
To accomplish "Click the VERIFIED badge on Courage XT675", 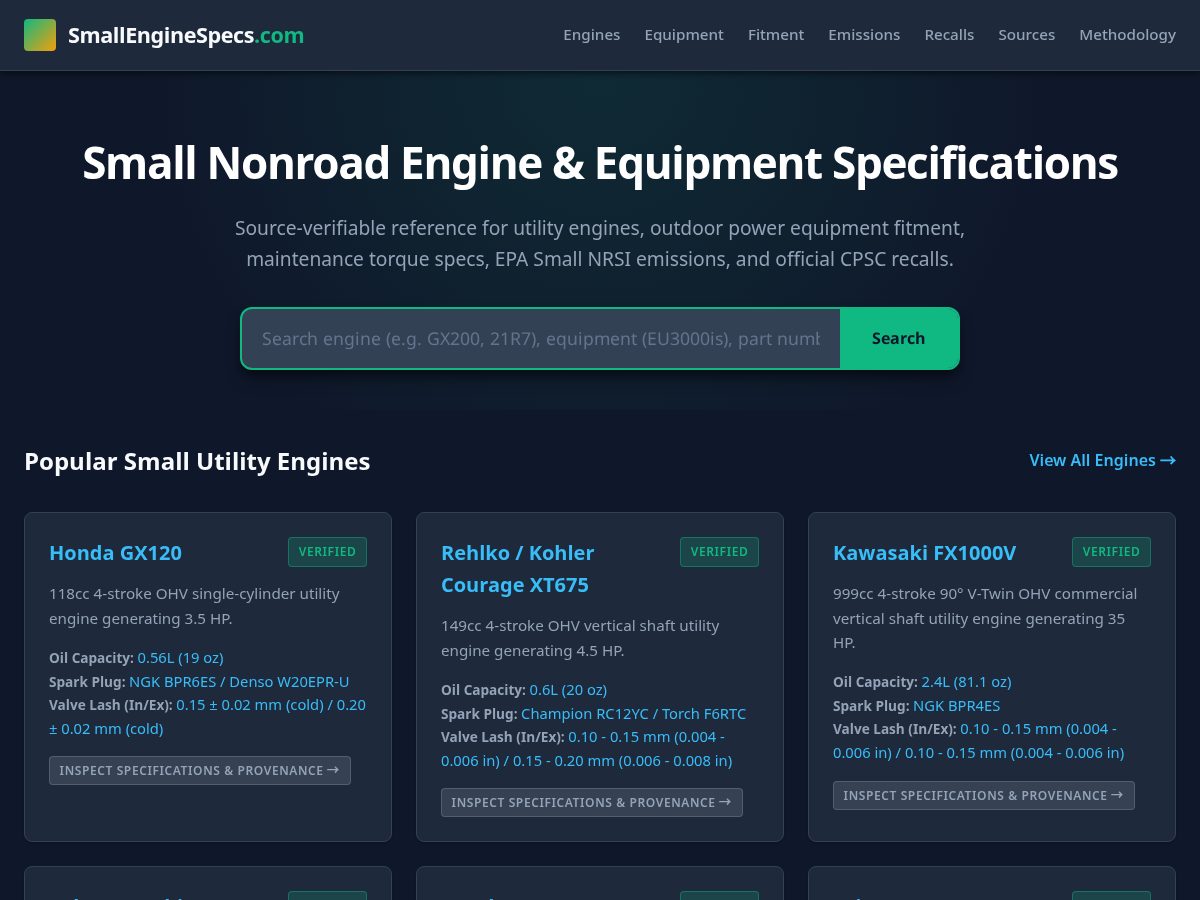I will (719, 552).
